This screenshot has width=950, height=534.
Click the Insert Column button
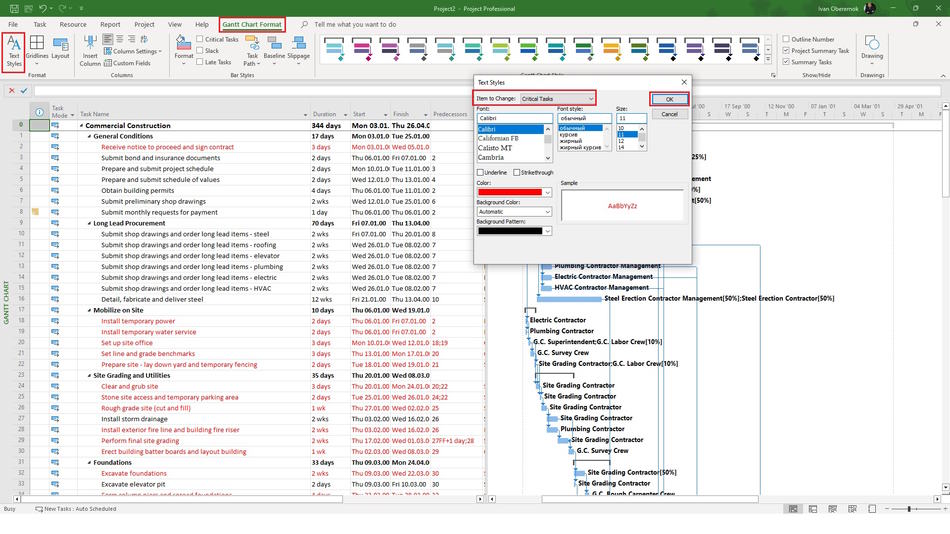pyautogui.click(x=90, y=51)
